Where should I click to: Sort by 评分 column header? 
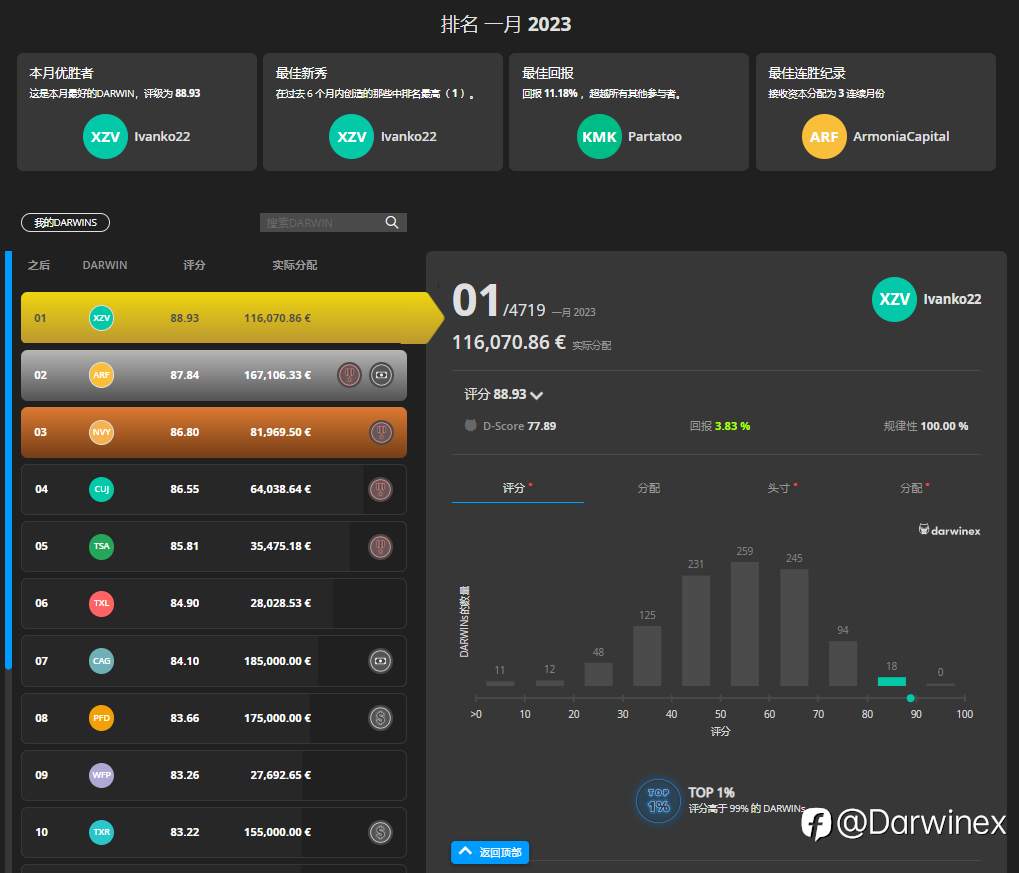tap(194, 265)
